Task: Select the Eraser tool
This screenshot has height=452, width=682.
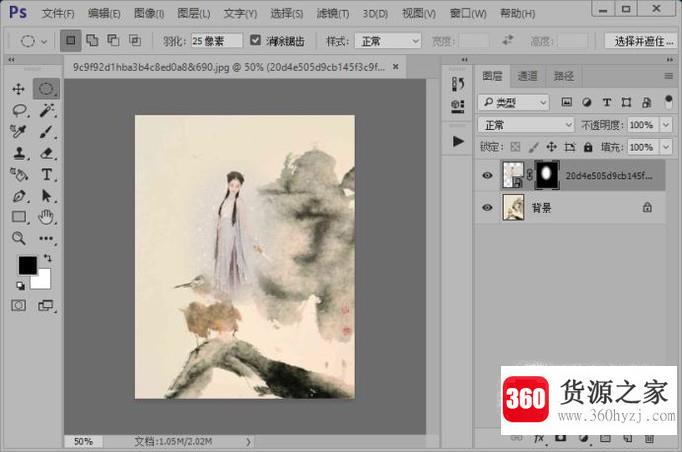Action: coord(47,153)
